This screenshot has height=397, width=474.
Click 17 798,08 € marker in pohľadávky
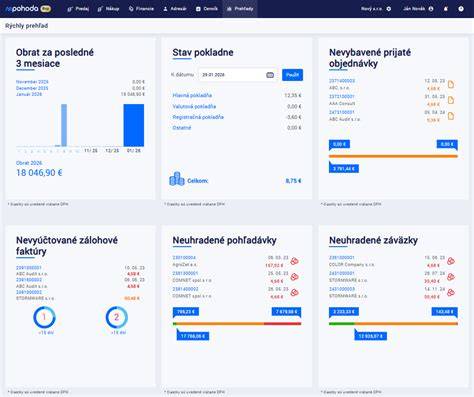pyautogui.click(x=193, y=336)
